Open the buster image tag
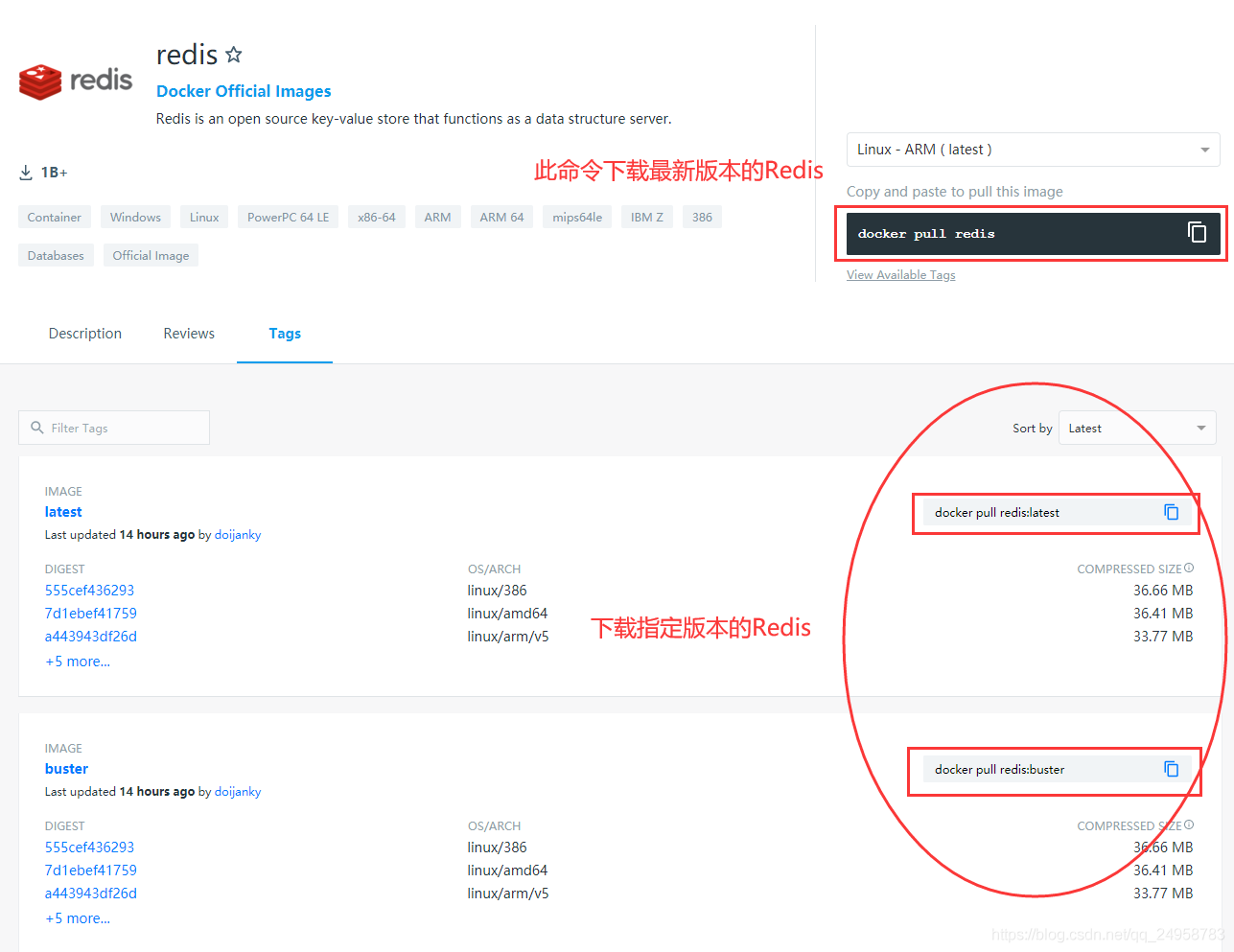 (66, 769)
